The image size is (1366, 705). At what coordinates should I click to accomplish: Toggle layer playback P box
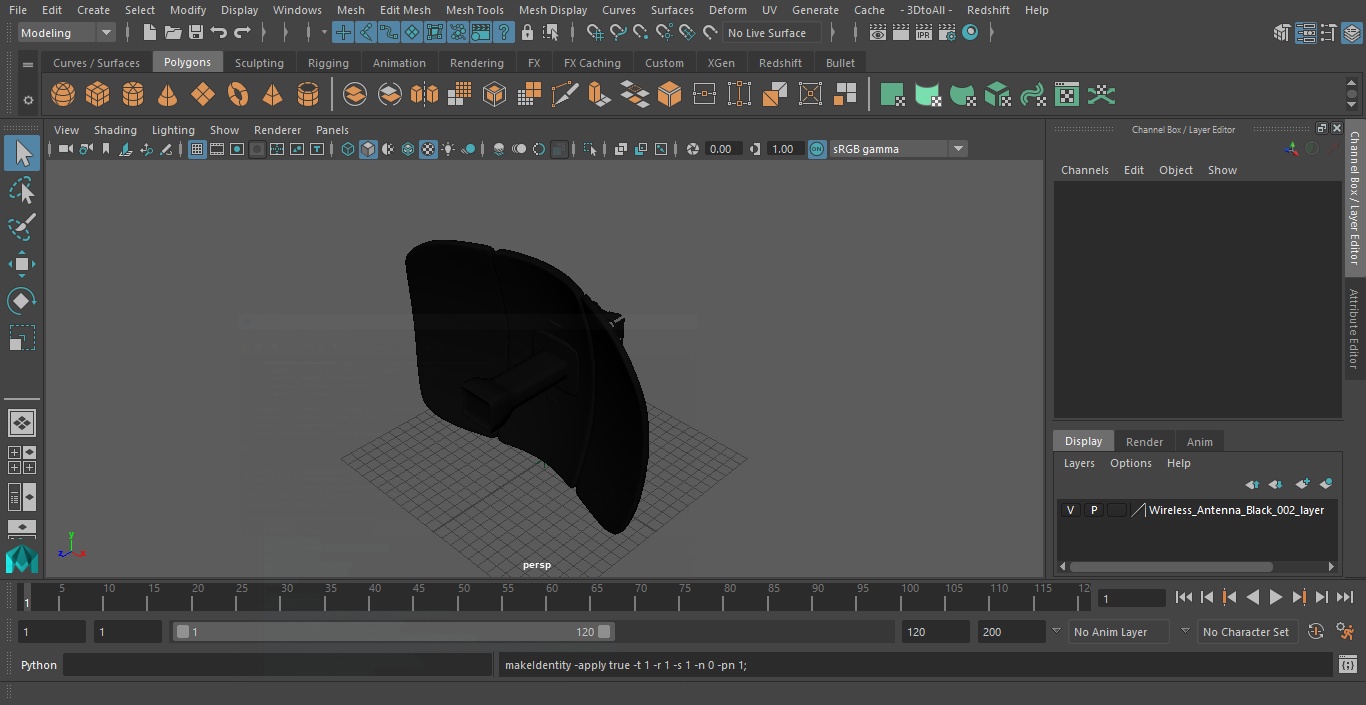pos(1094,510)
